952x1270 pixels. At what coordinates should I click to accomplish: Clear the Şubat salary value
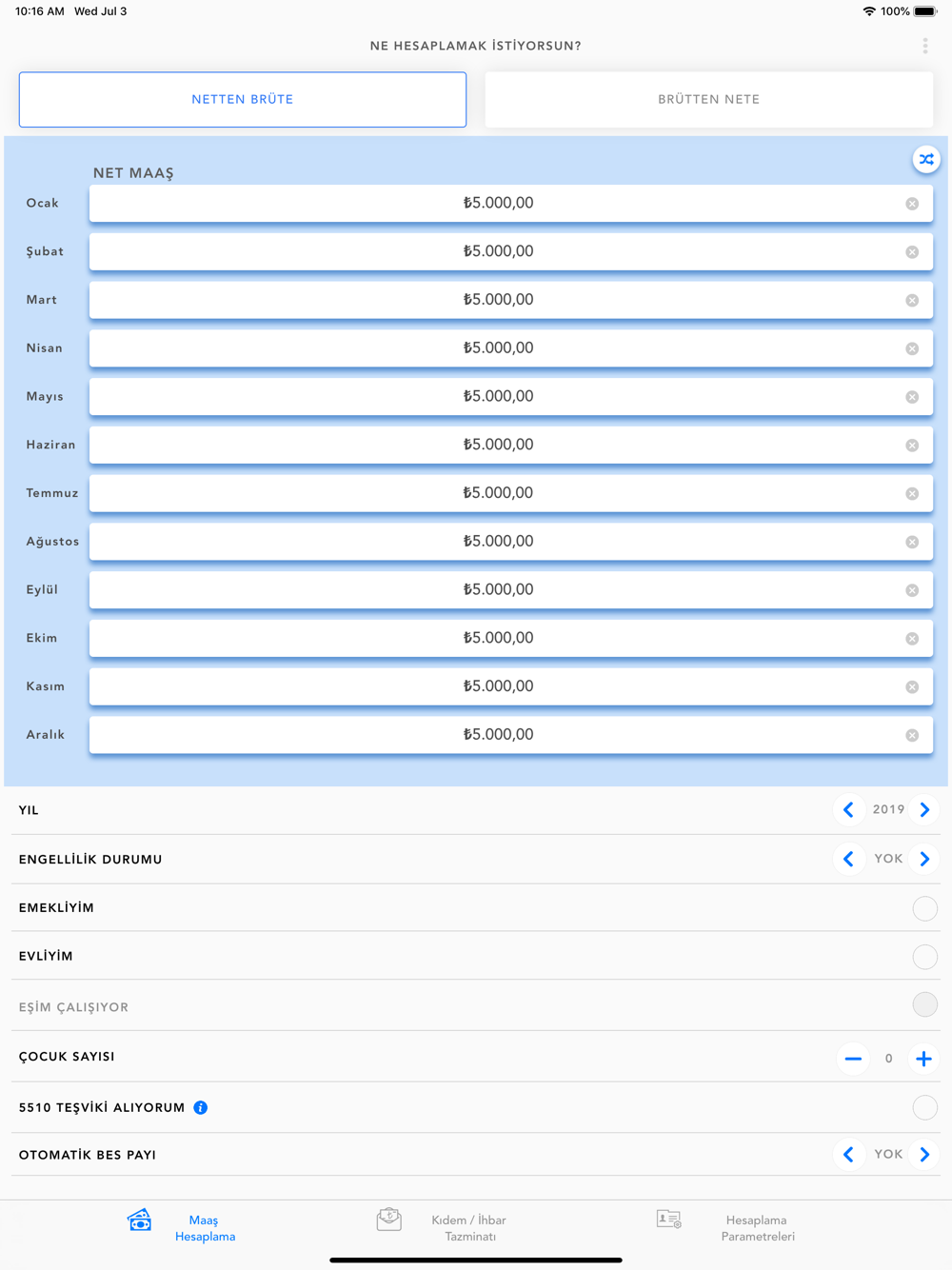[x=912, y=252]
